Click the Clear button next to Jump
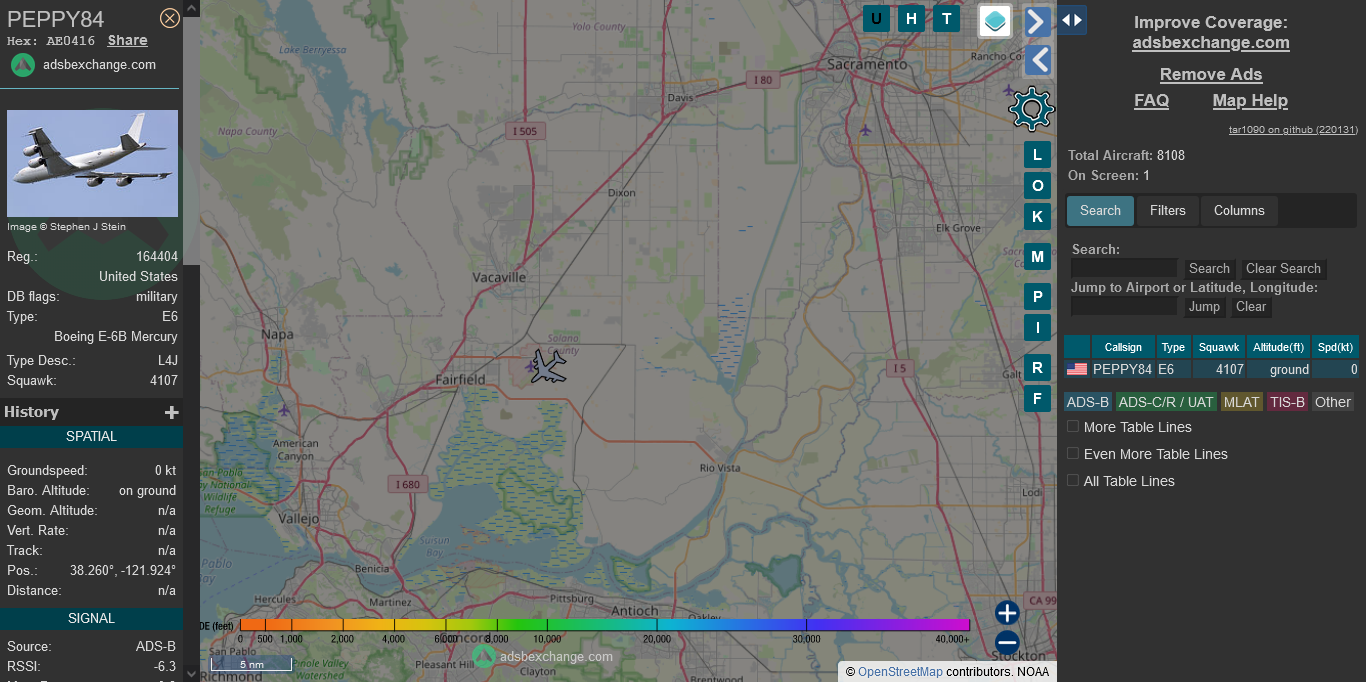Viewport: 1366px width, 682px height. pos(1251,307)
